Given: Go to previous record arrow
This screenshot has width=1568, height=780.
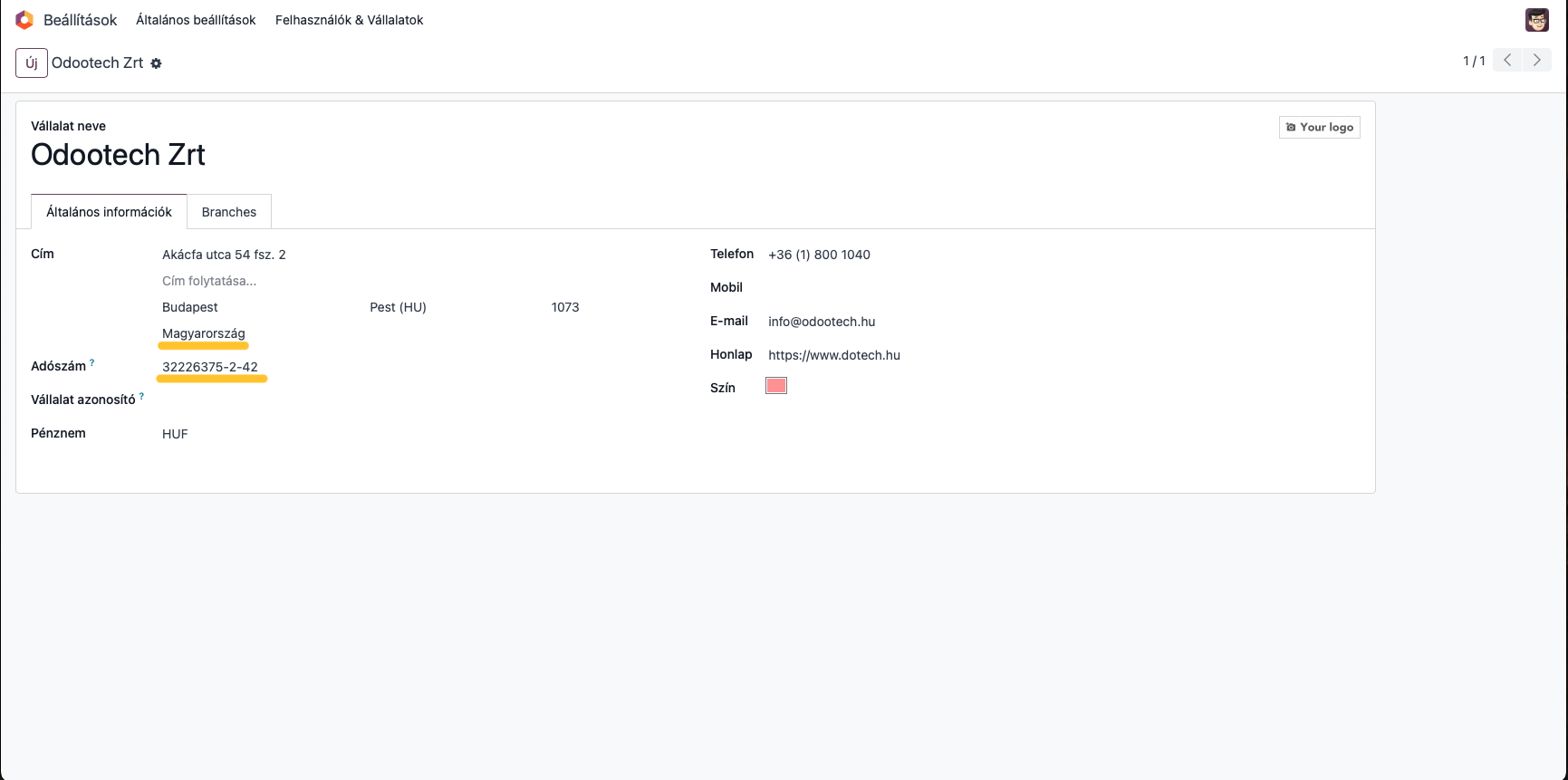Looking at the screenshot, I should tap(1507, 61).
